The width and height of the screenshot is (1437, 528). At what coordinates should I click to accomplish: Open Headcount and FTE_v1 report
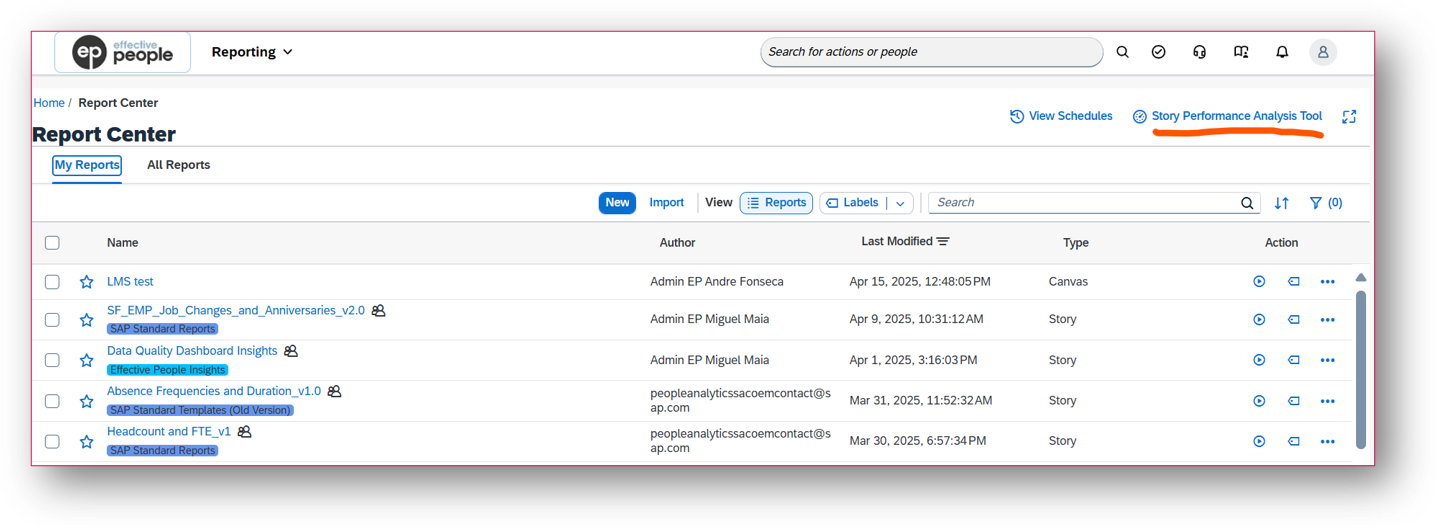[169, 432]
